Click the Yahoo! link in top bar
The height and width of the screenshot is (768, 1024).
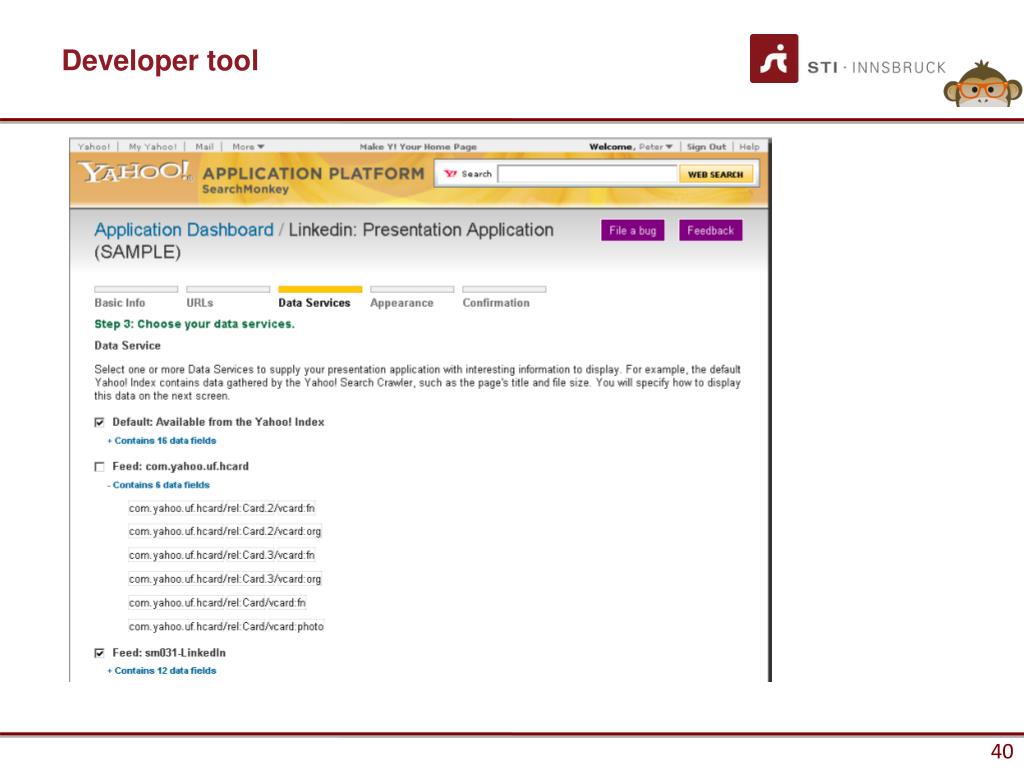tap(94, 147)
